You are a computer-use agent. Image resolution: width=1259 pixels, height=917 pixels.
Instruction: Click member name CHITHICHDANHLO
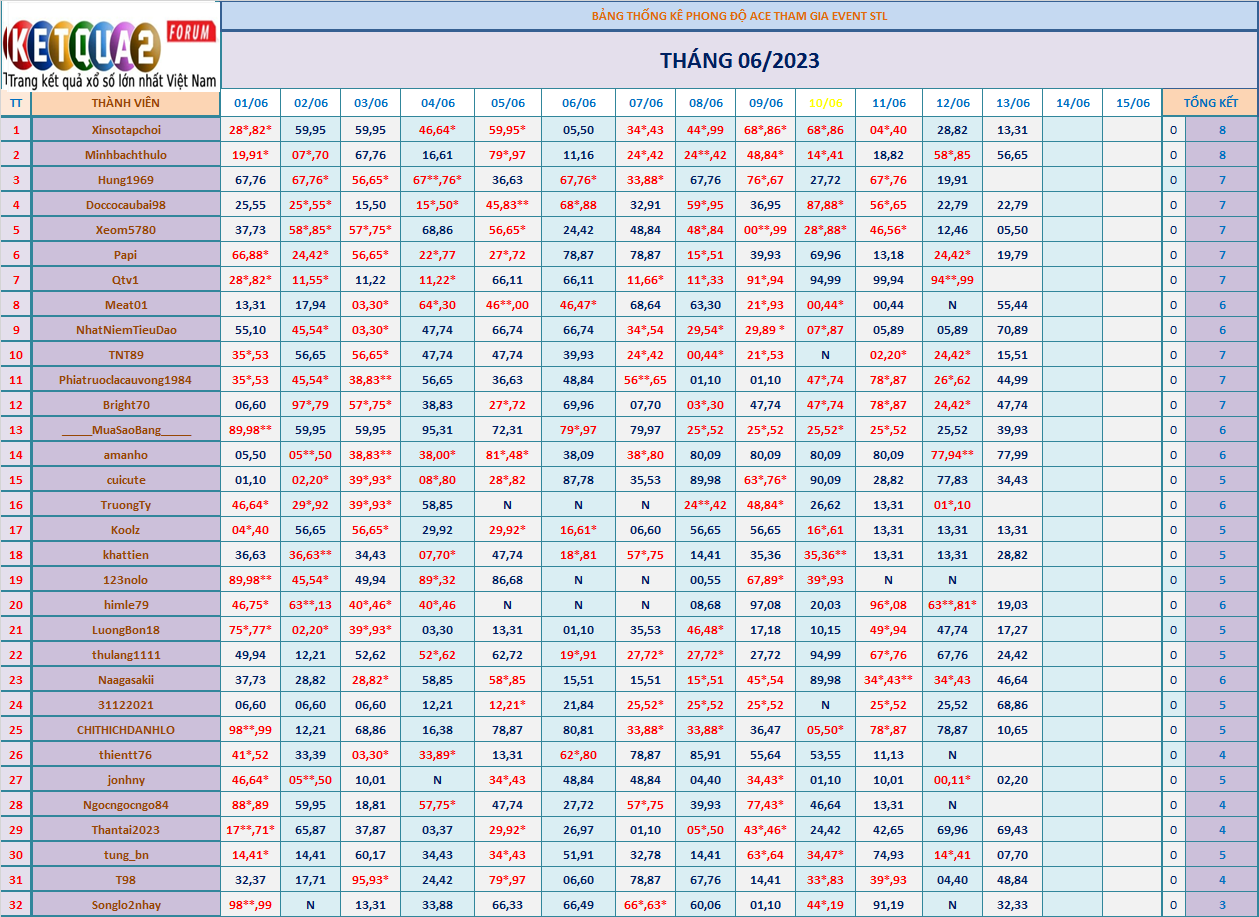pyautogui.click(x=125, y=730)
